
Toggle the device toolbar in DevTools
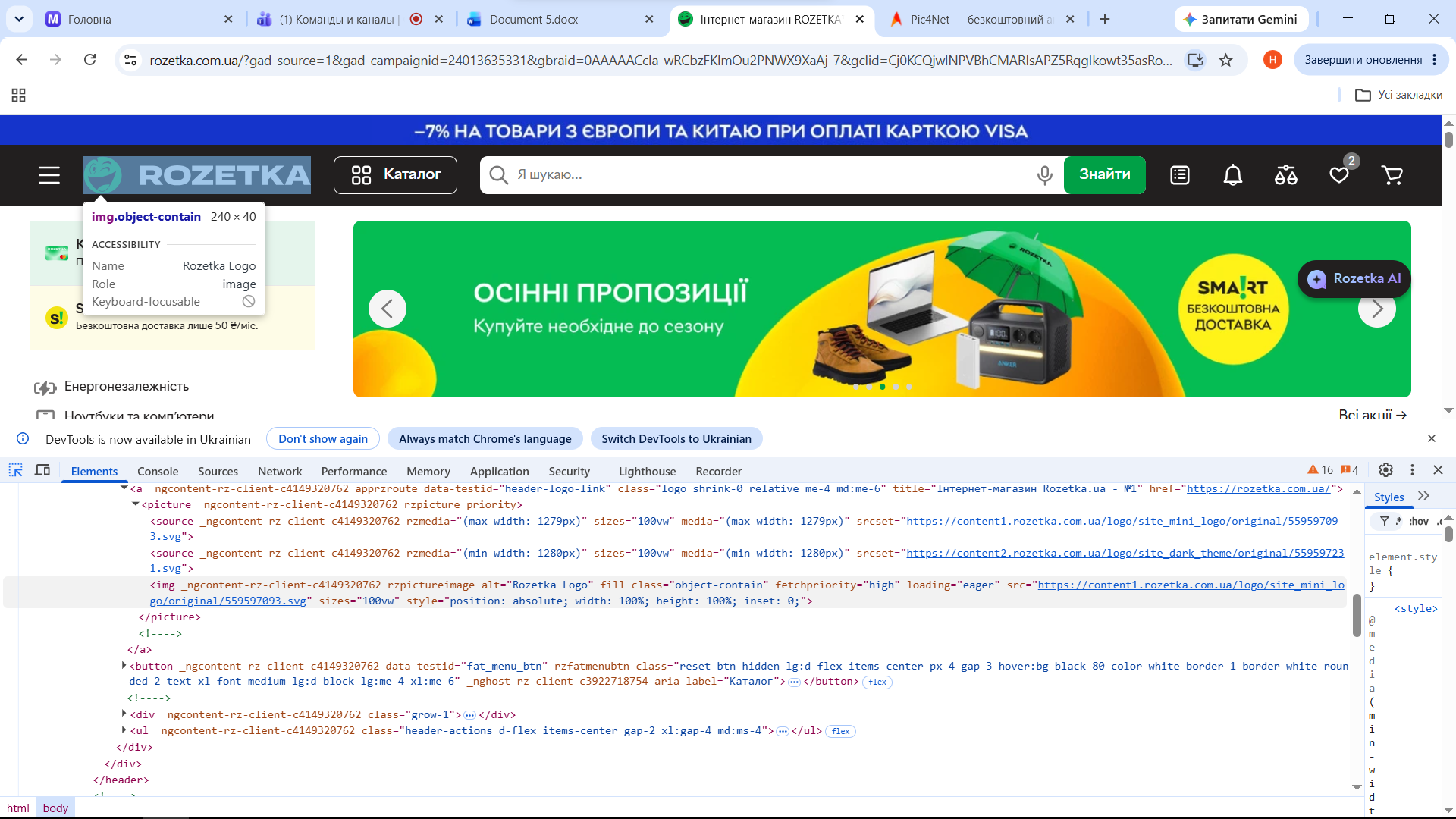(42, 470)
